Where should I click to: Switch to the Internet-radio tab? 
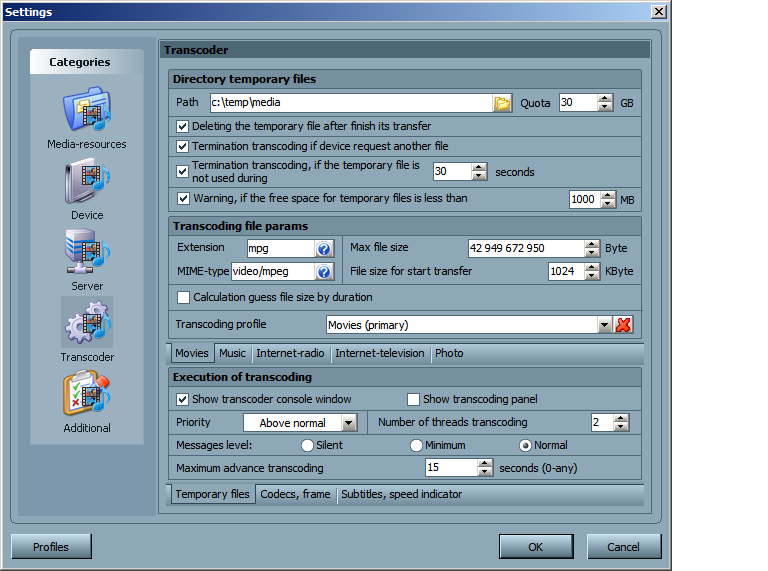[290, 353]
